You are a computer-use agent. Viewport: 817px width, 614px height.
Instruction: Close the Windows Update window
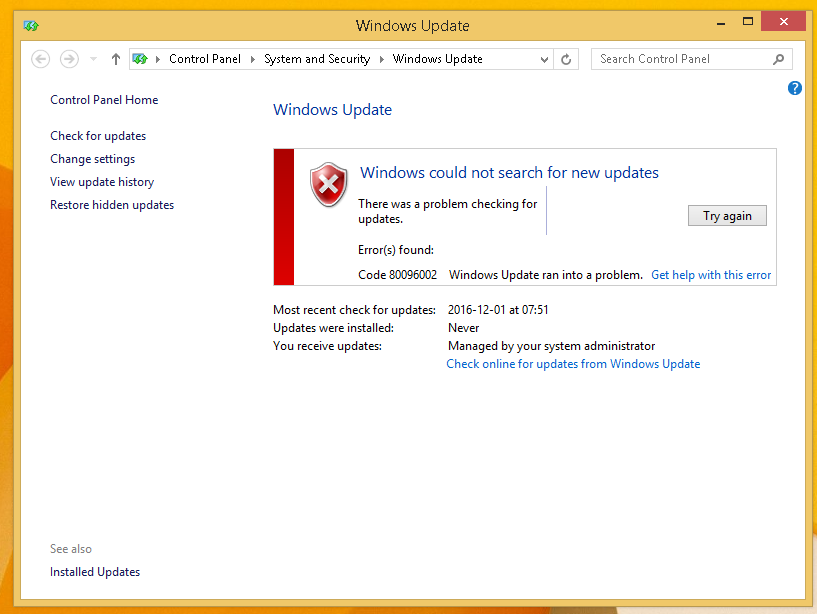point(783,22)
